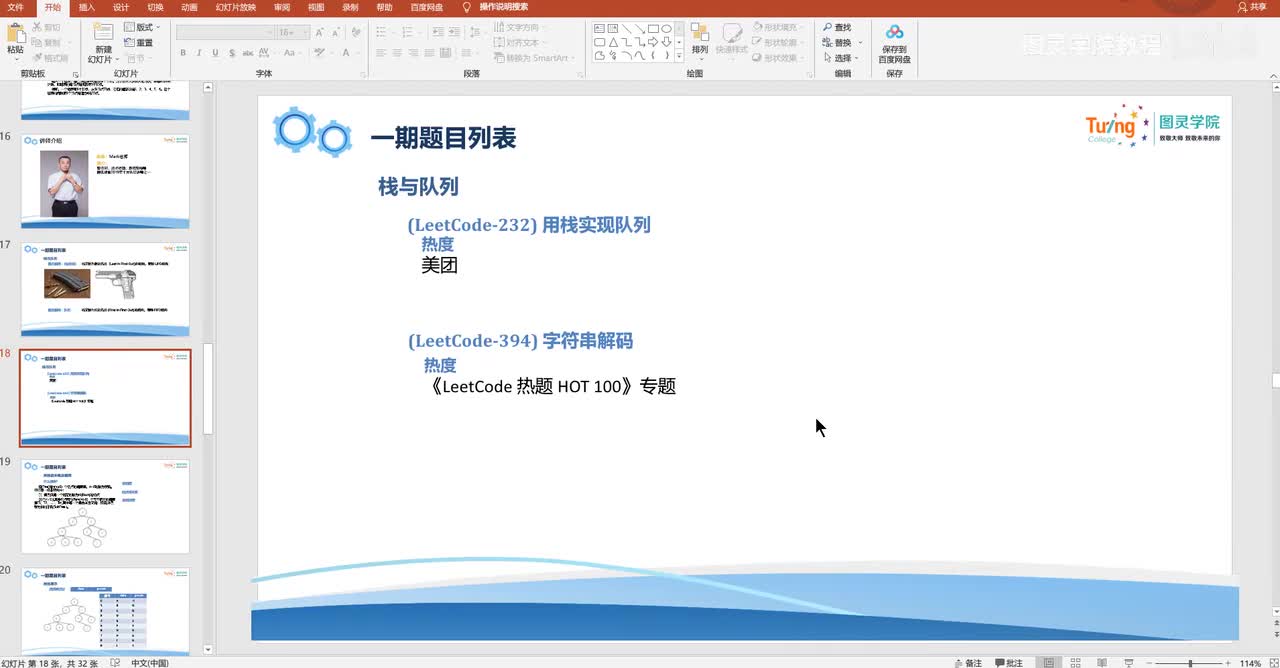Switch to the Transitions ribbon tab
The image size is (1280, 668).
click(155, 7)
